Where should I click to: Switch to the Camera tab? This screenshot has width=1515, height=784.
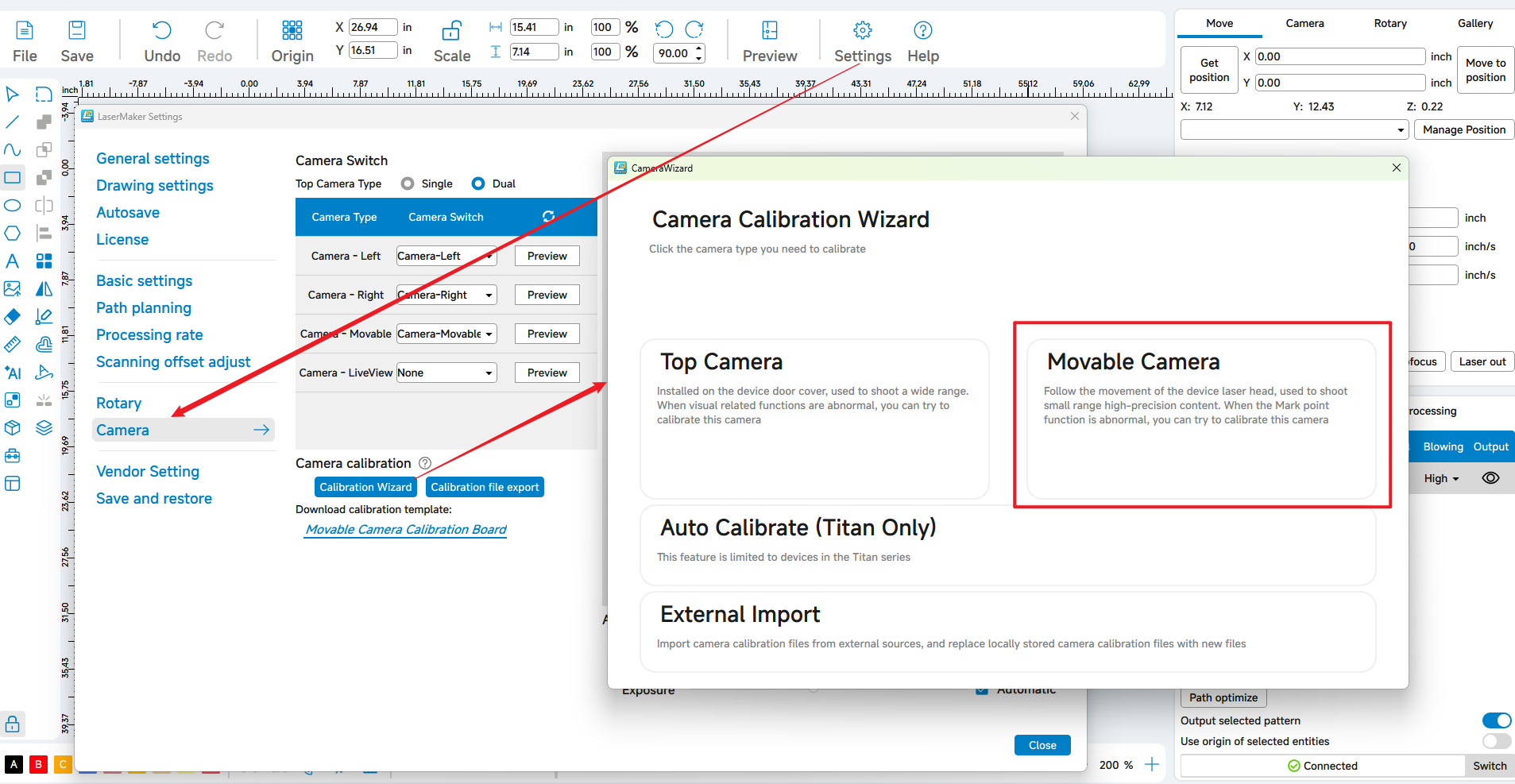pyautogui.click(x=1304, y=23)
